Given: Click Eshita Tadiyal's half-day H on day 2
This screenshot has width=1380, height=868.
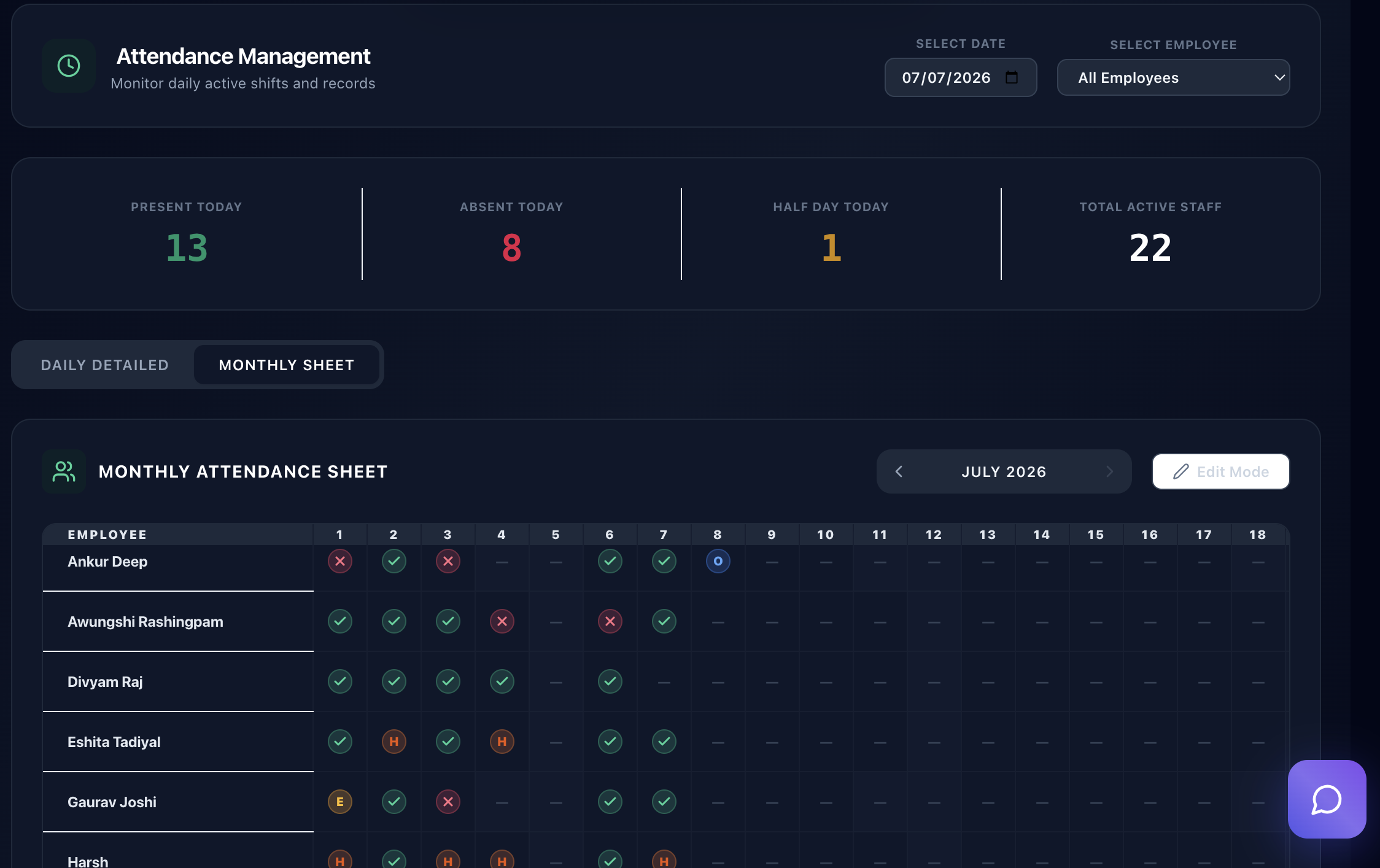Looking at the screenshot, I should click(394, 742).
